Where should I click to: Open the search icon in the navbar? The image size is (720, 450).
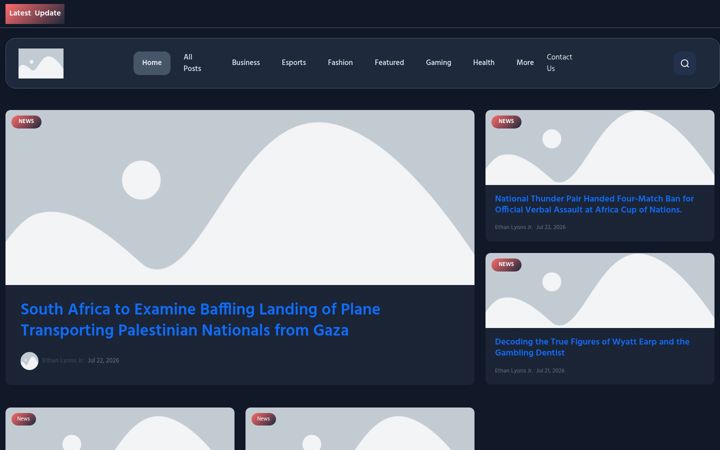click(684, 63)
